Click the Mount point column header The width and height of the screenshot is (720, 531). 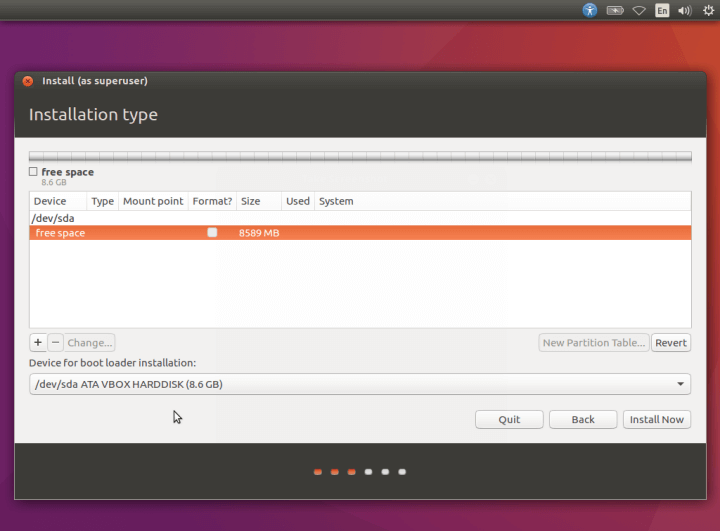point(153,201)
